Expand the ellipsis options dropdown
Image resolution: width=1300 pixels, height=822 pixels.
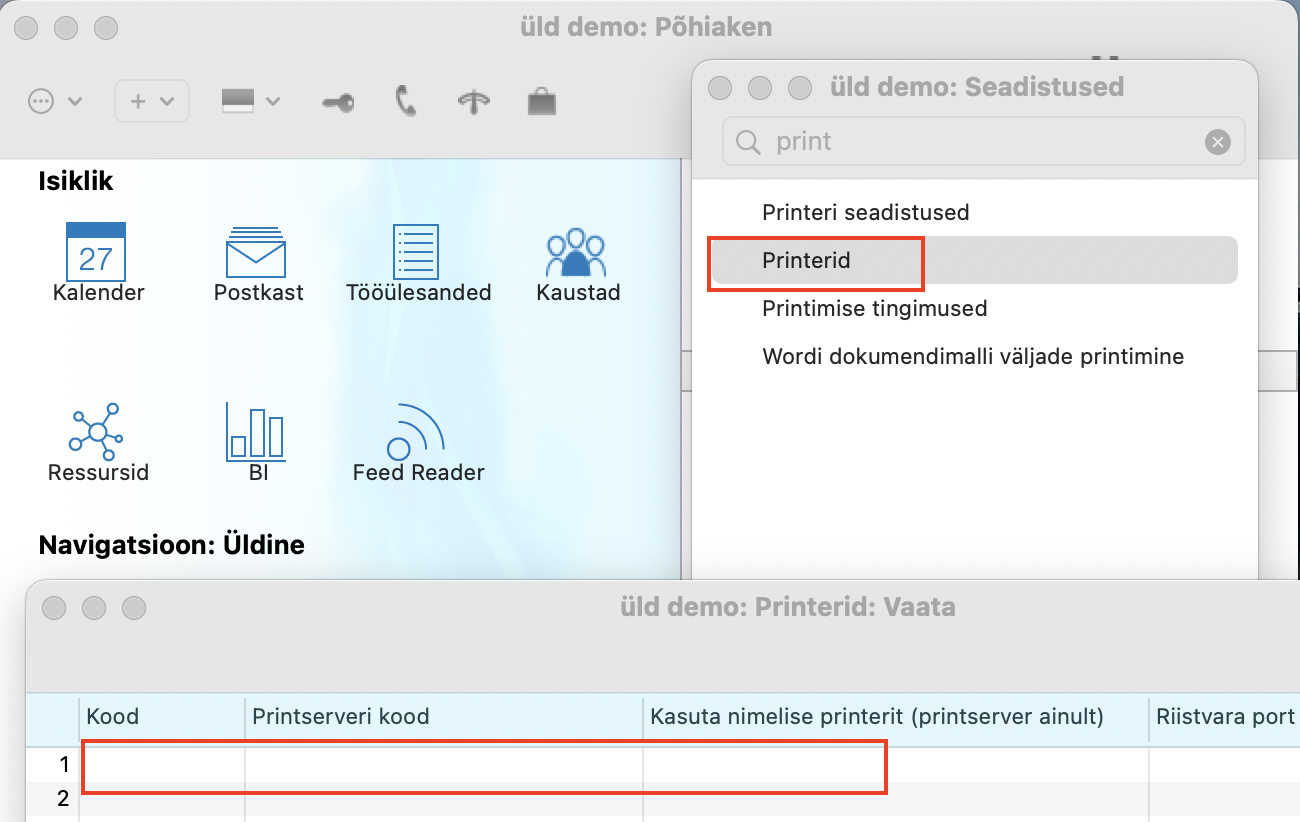coord(54,102)
